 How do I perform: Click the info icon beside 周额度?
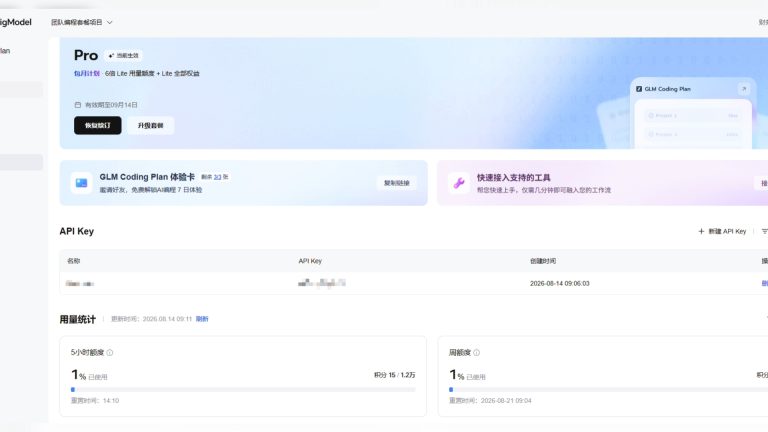click(x=476, y=353)
